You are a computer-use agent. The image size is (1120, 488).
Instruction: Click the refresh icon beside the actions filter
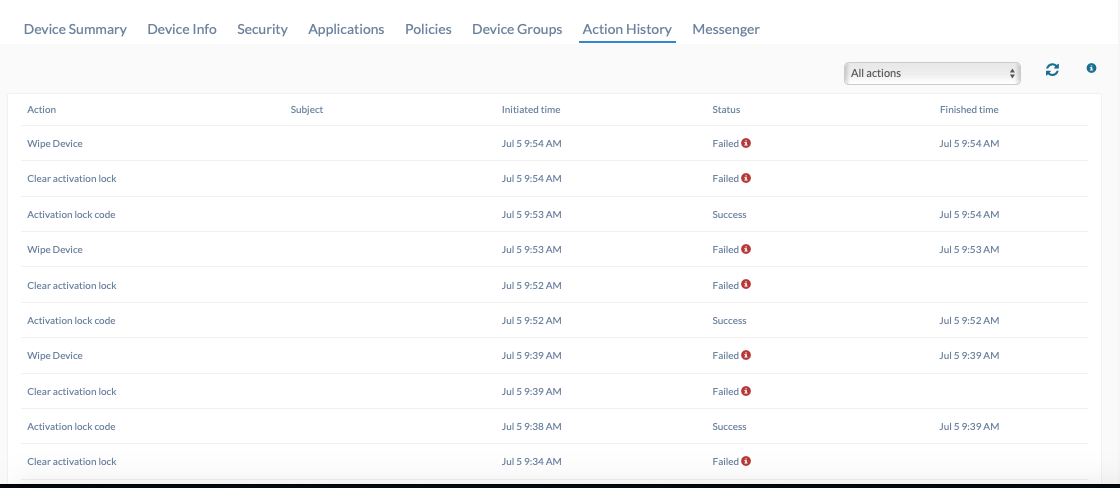tap(1052, 69)
